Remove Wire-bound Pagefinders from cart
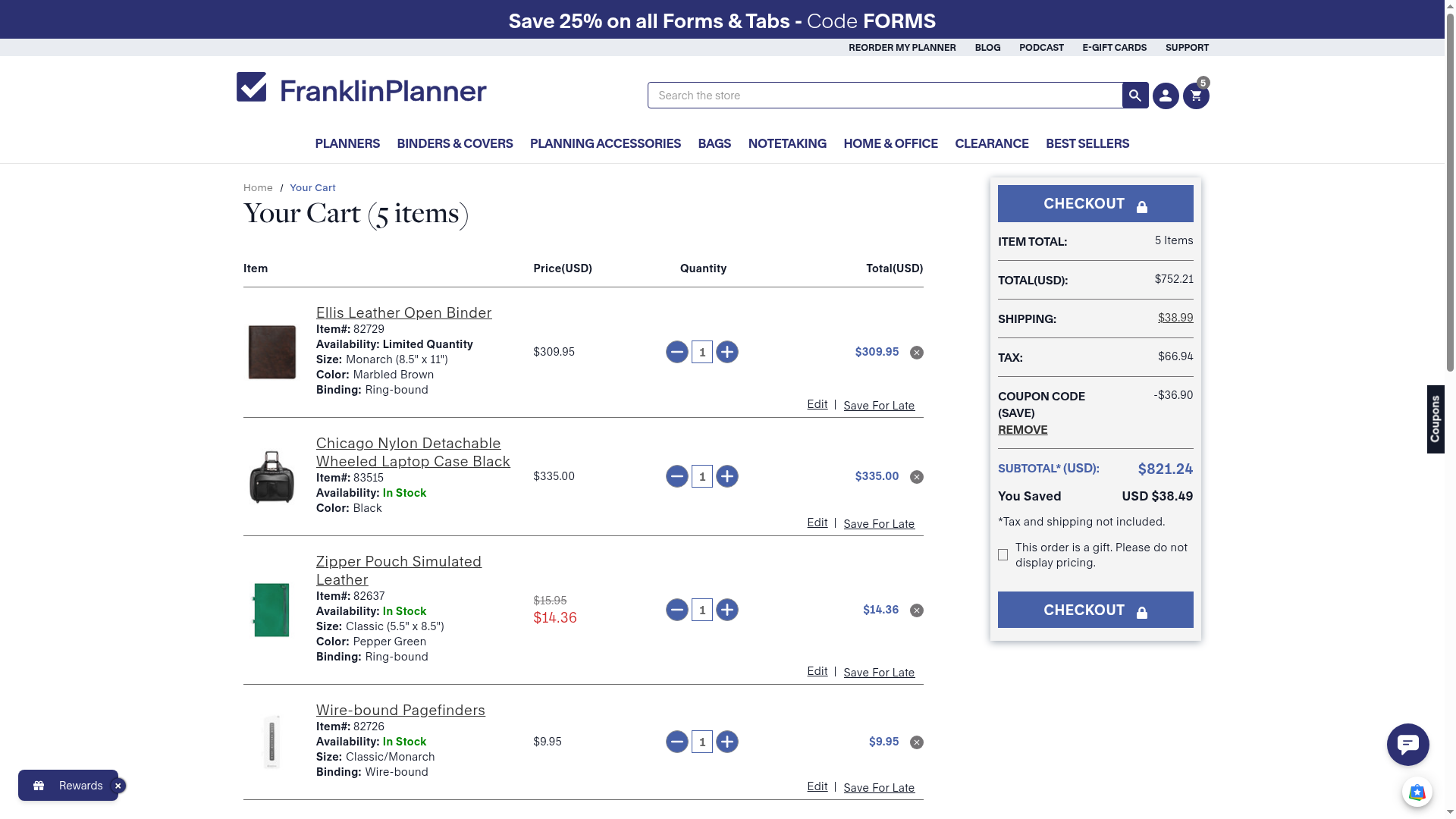The width and height of the screenshot is (1456, 819). (916, 742)
